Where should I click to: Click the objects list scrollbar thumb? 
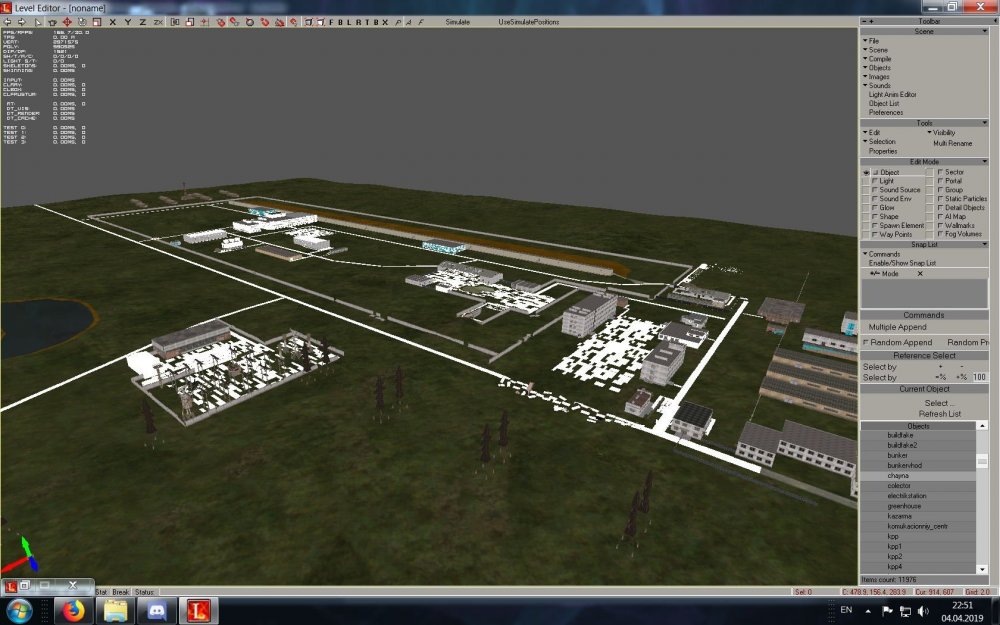tap(982, 461)
